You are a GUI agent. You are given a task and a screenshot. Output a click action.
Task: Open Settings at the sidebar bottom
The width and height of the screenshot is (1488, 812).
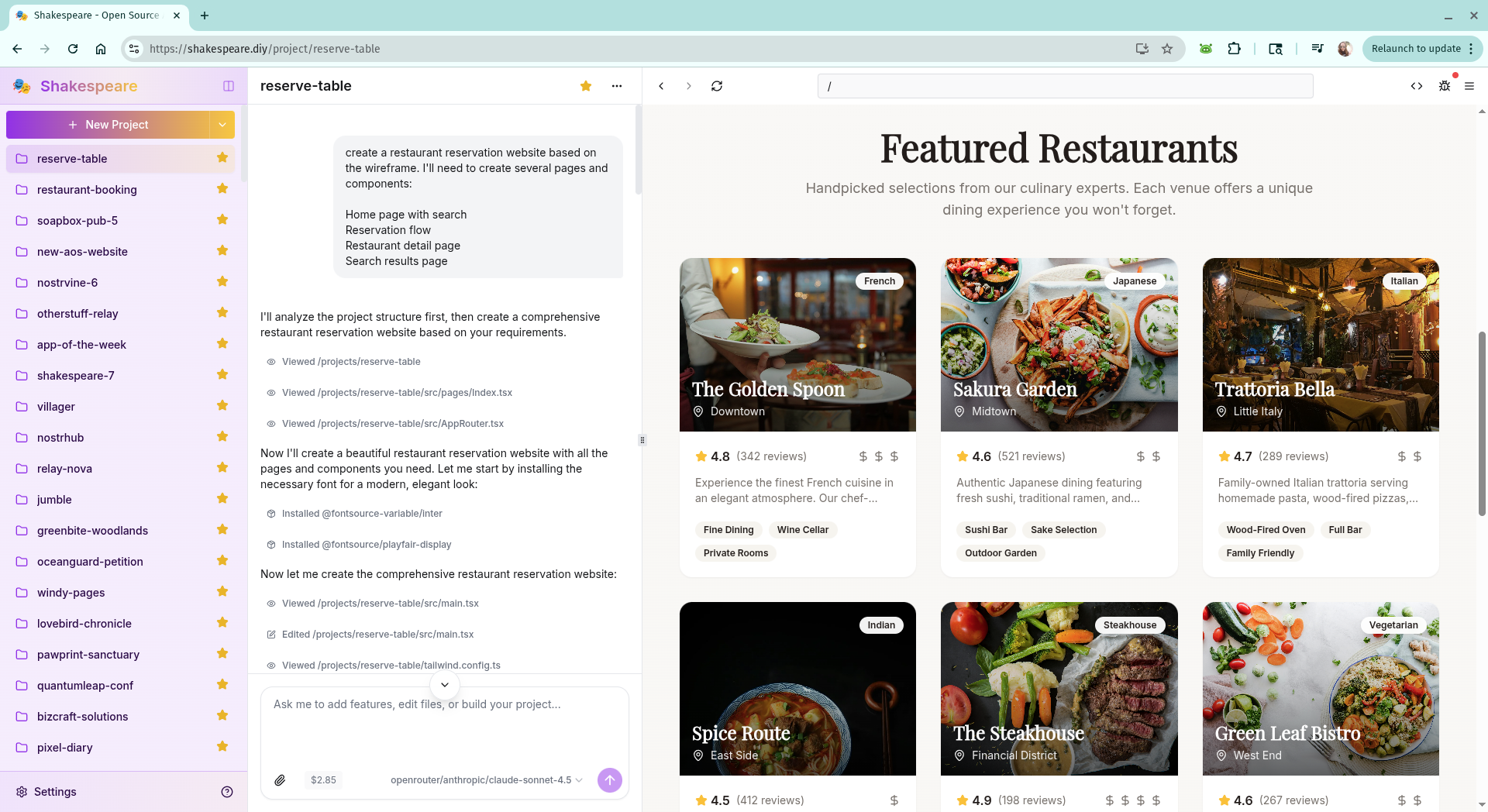(53, 791)
